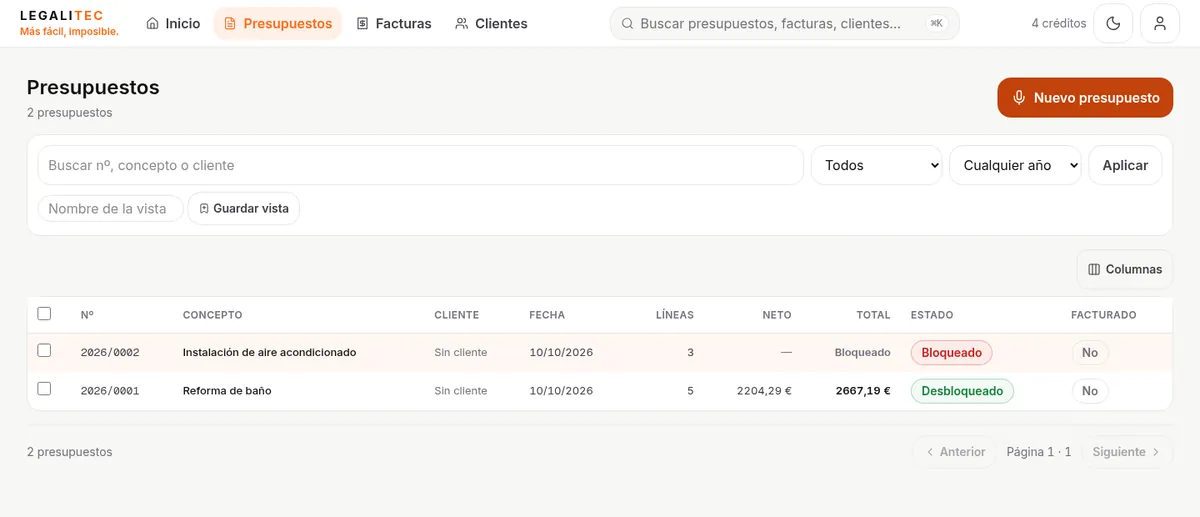Click Nuevo presupuesto button
Screen dimensions: 1200x517
coord(1085,98)
